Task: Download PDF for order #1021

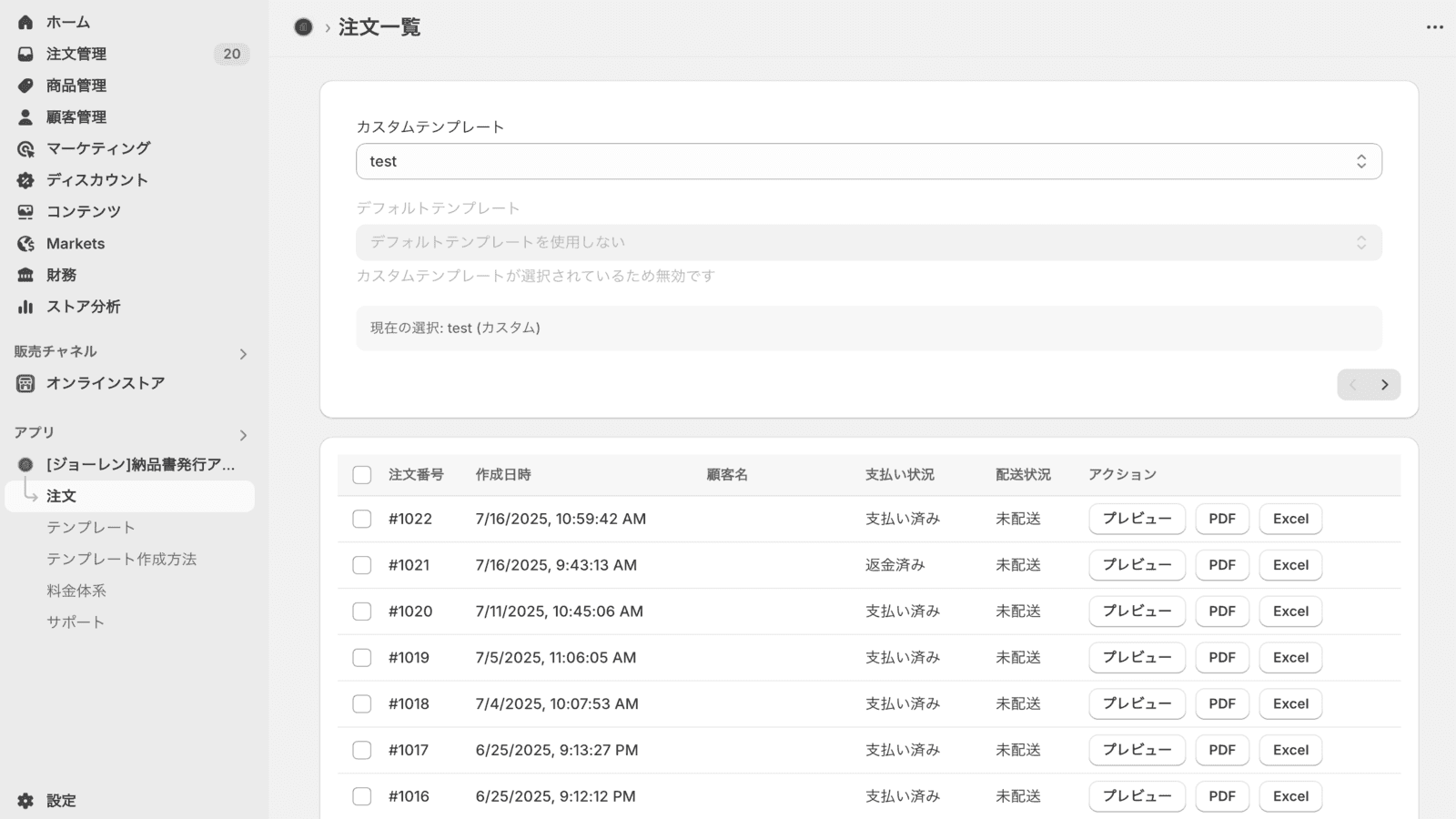Action: [1222, 565]
